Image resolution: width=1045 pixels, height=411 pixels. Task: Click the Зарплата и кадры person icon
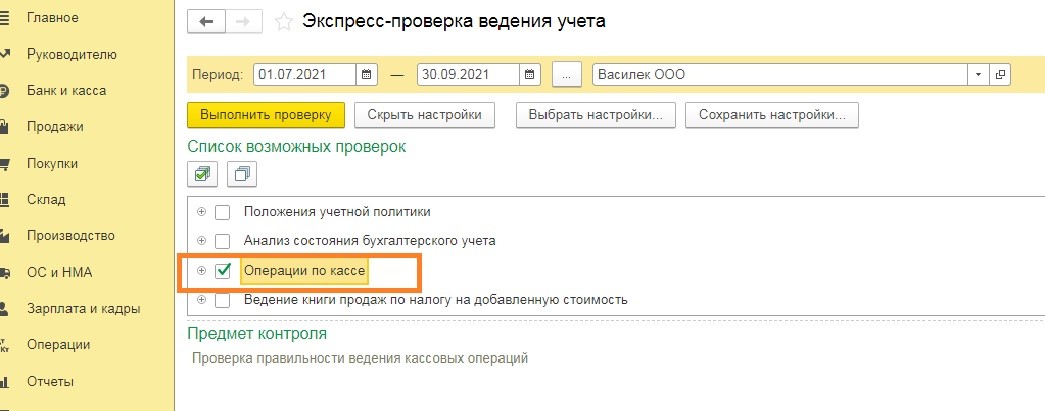tap(4, 308)
